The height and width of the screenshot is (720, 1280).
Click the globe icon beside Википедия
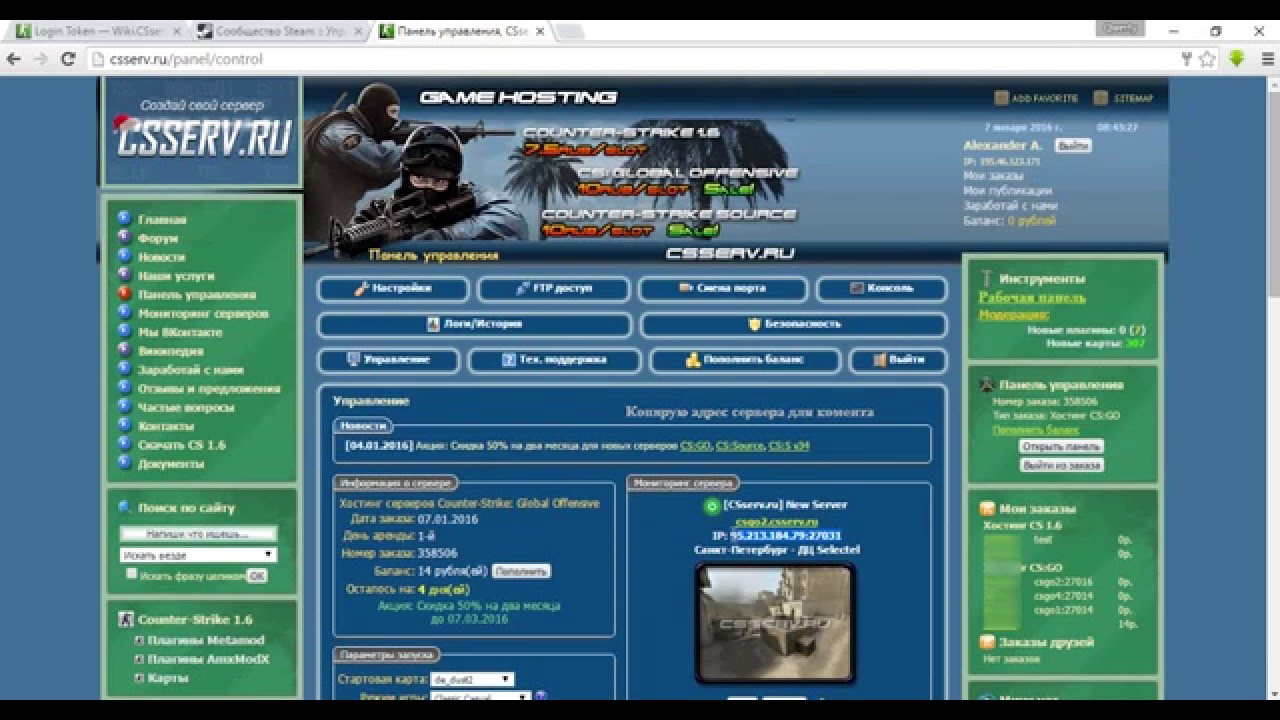click(x=124, y=350)
